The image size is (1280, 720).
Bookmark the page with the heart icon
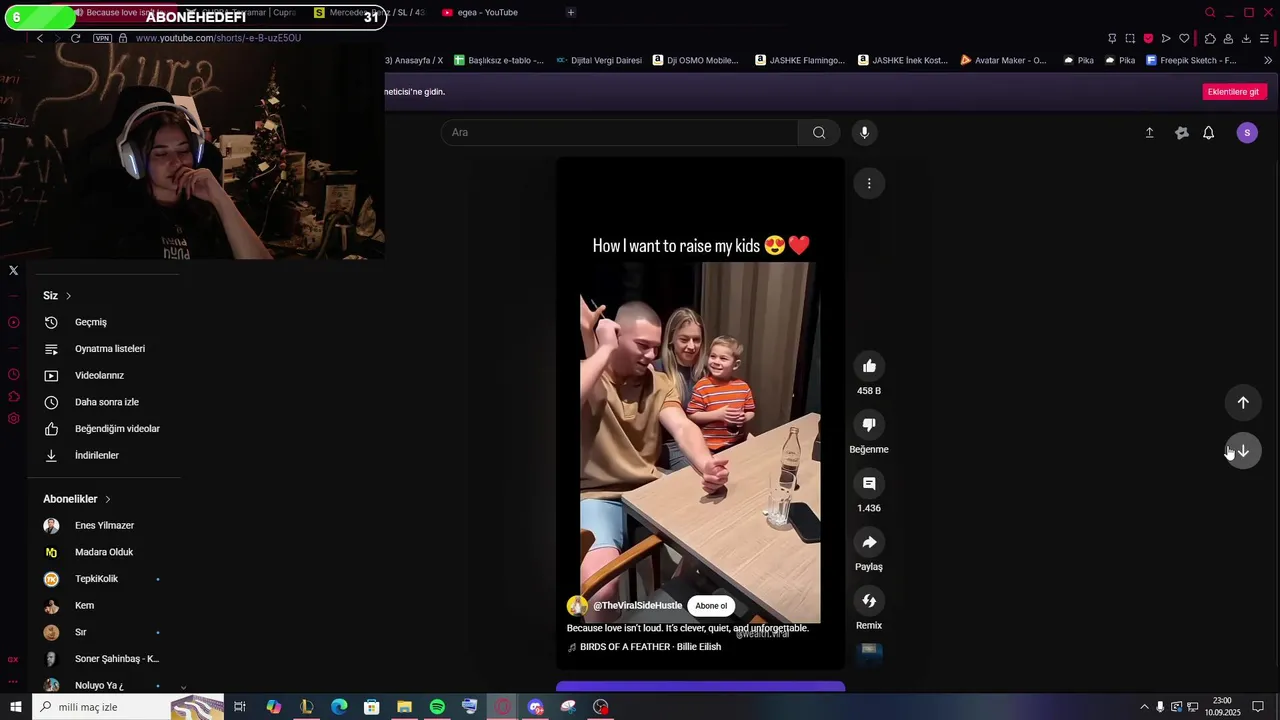tap(1184, 38)
